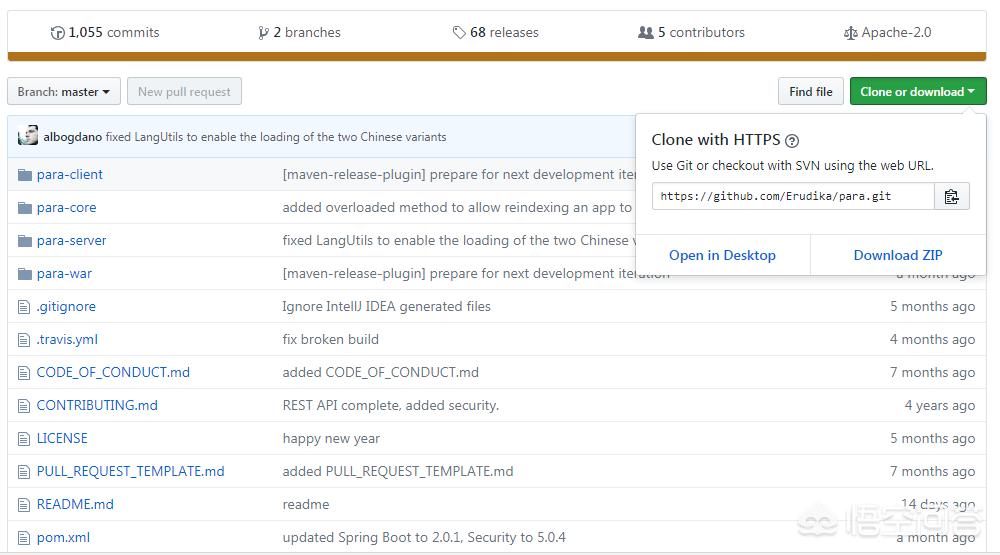Click the PULL_REQUEST_TEMPLATE.md file icon
Image resolution: width=1000 pixels, height=555 pixels.
tap(24, 472)
